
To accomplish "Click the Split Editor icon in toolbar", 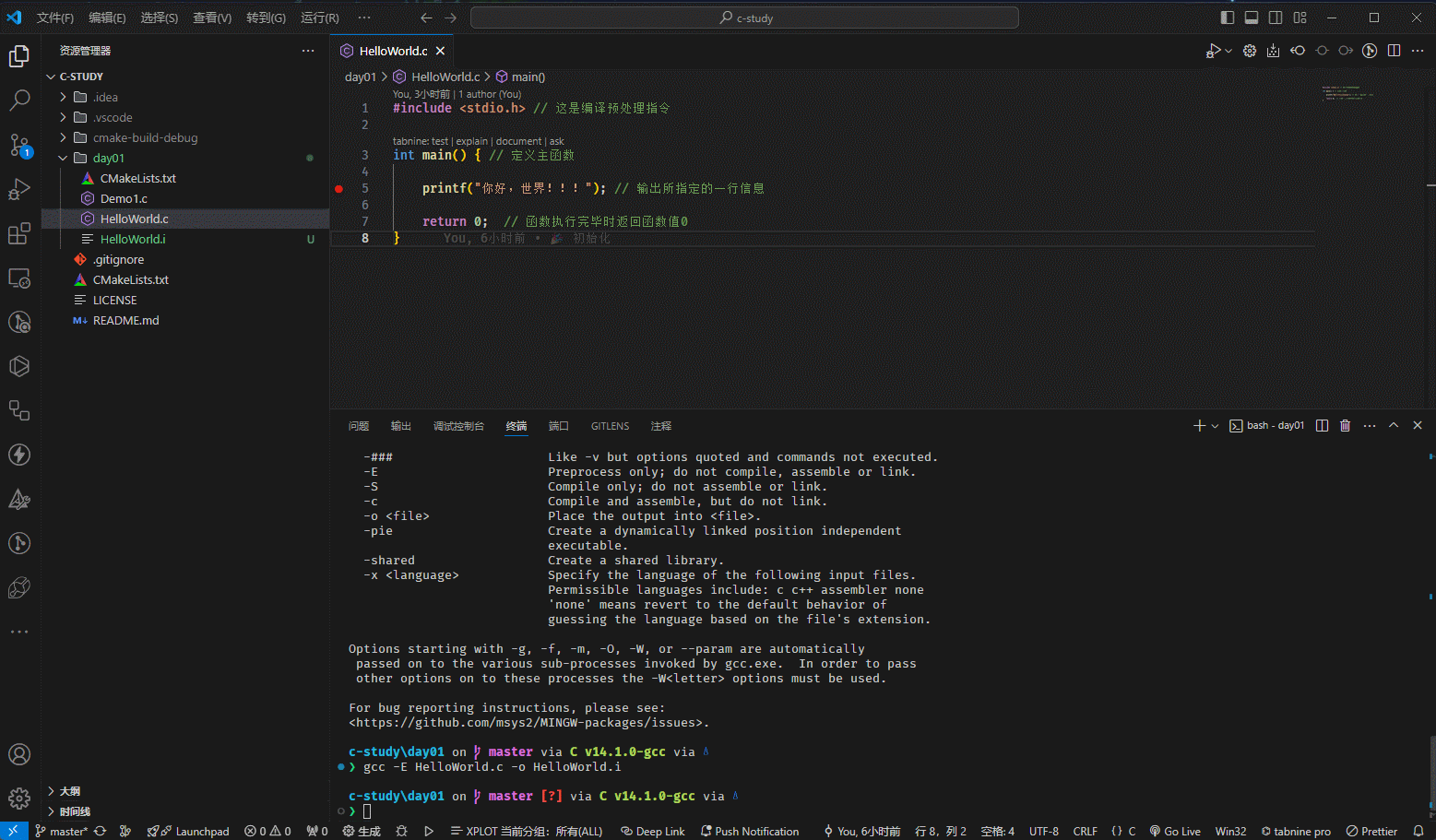I will pyautogui.click(x=1394, y=51).
